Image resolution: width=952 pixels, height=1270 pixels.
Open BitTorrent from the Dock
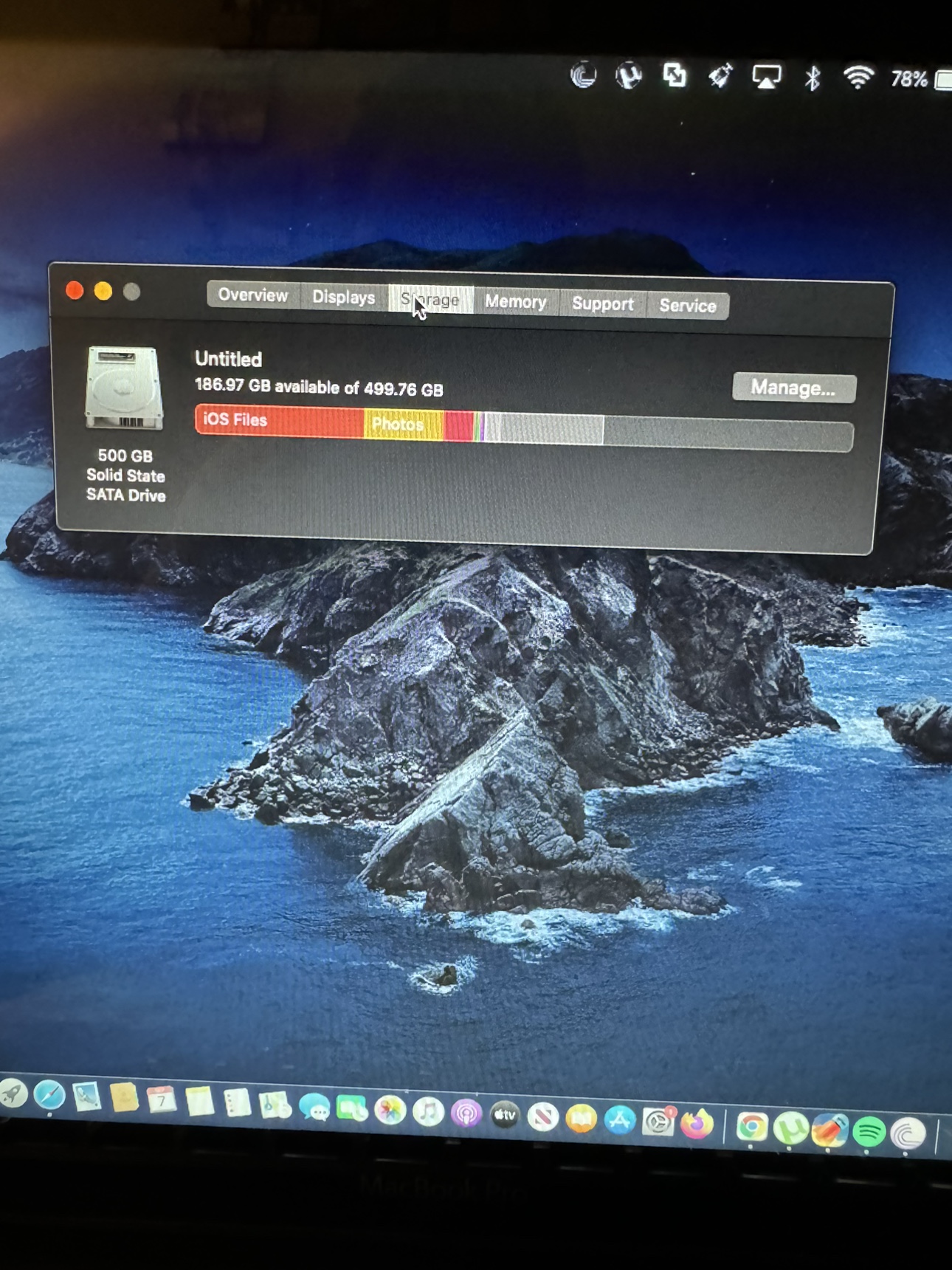point(908,1133)
